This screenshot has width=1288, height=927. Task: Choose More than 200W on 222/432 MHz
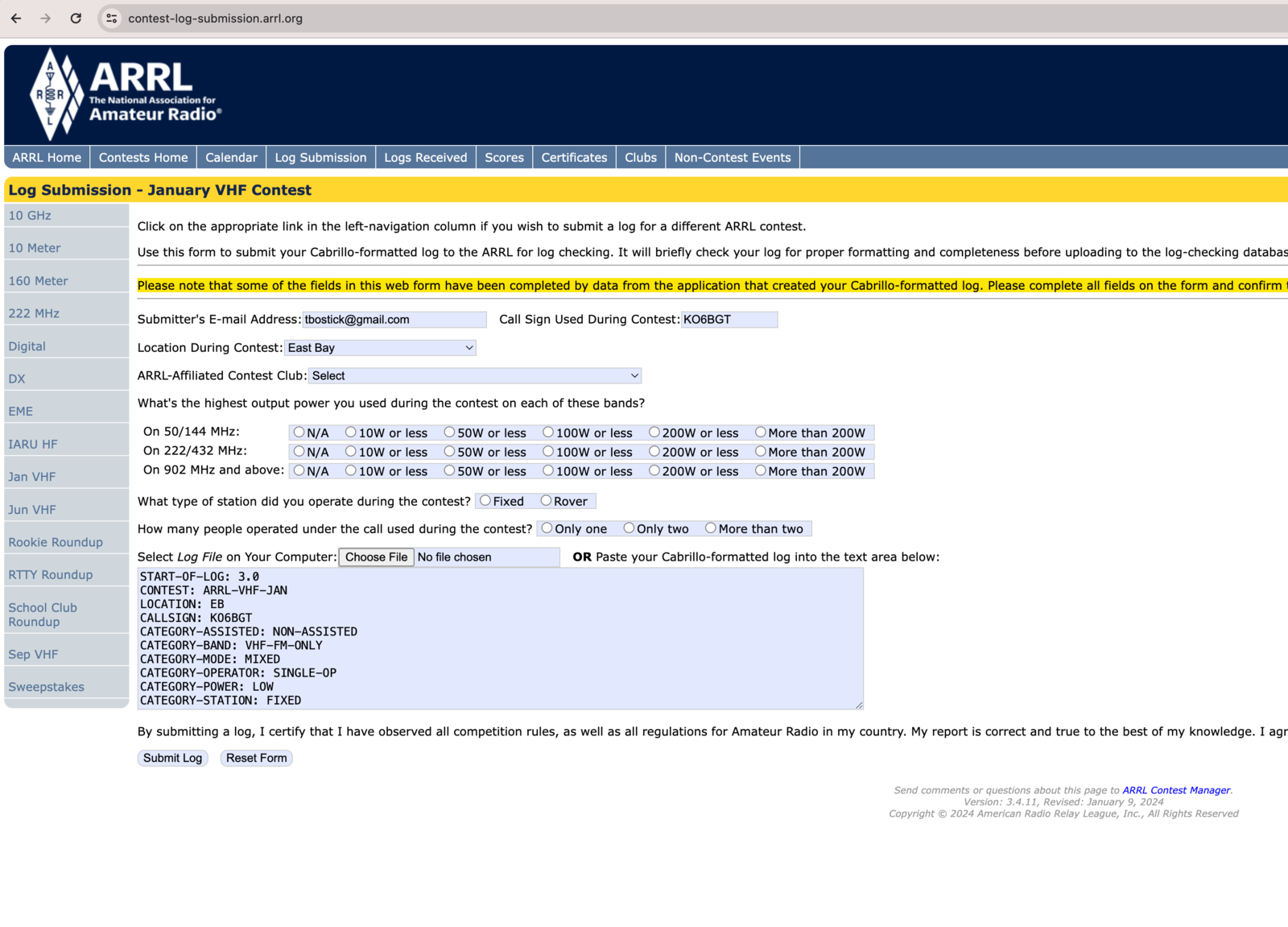tap(761, 452)
